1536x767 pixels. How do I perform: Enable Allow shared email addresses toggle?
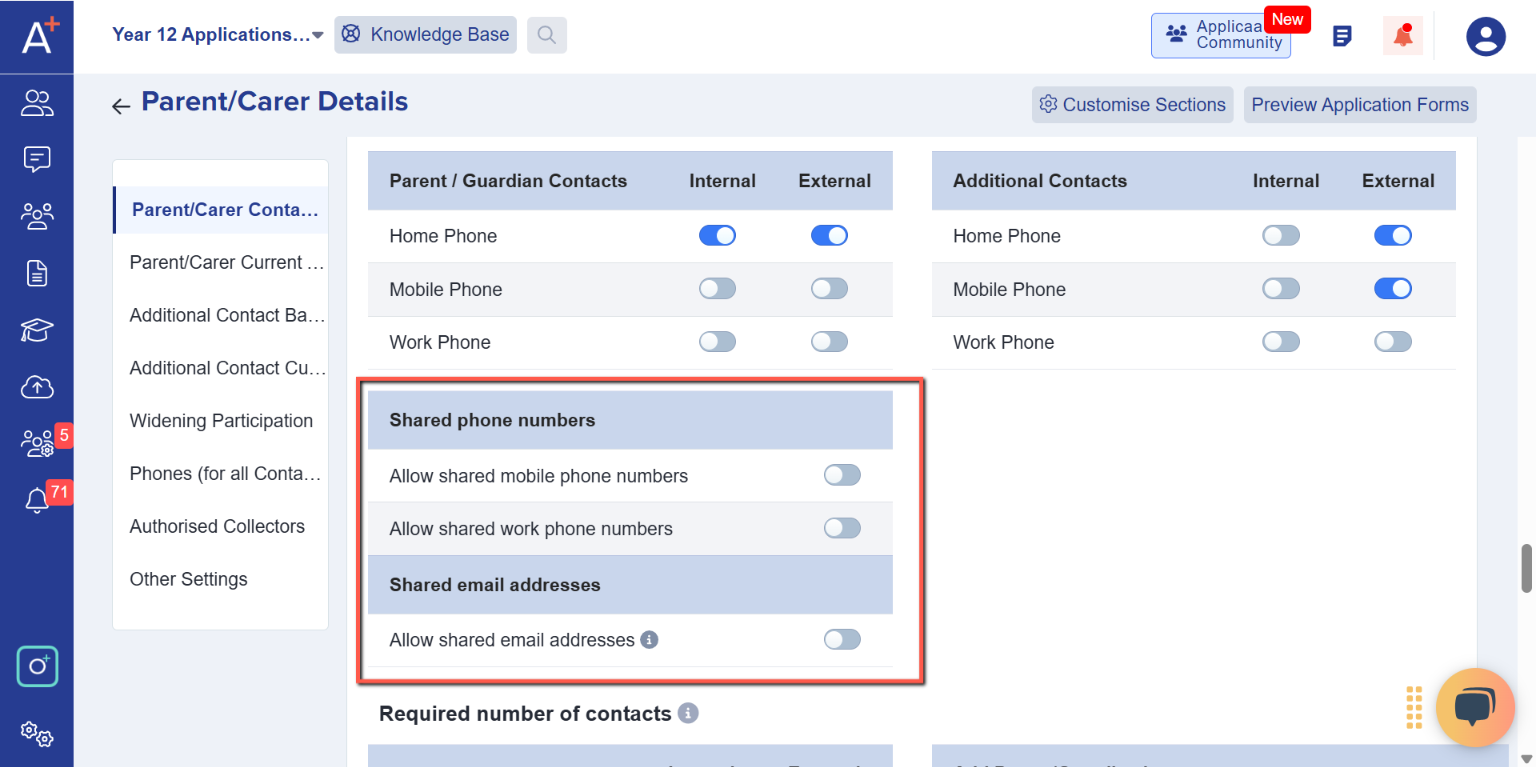pyautogui.click(x=842, y=640)
